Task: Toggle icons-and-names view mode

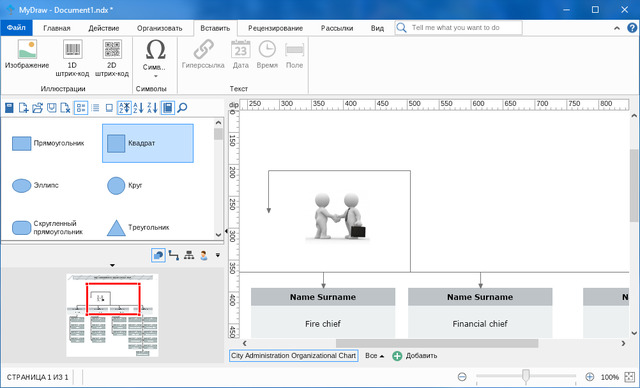Action: 81,108
